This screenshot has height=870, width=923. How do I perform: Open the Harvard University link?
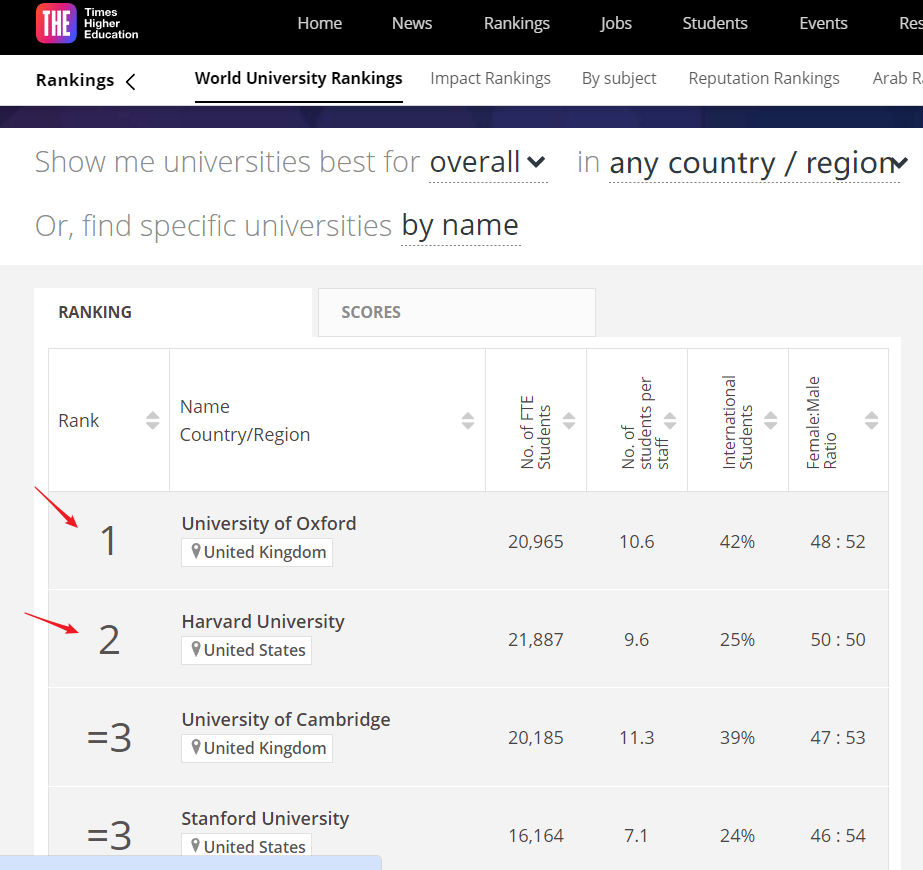click(x=262, y=621)
